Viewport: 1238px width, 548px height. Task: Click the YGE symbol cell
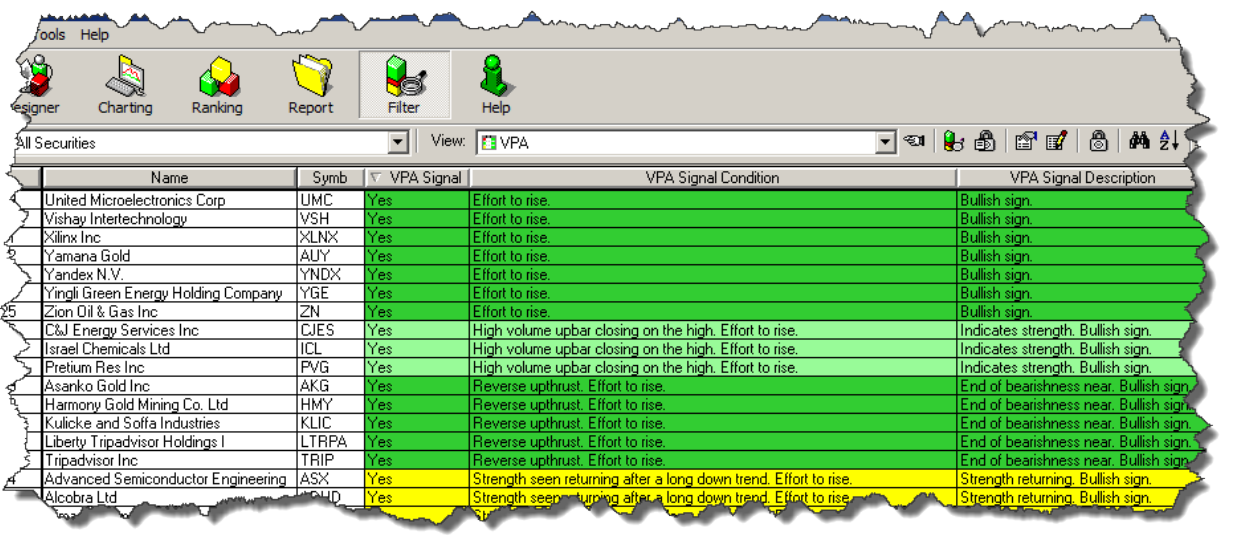pos(330,293)
